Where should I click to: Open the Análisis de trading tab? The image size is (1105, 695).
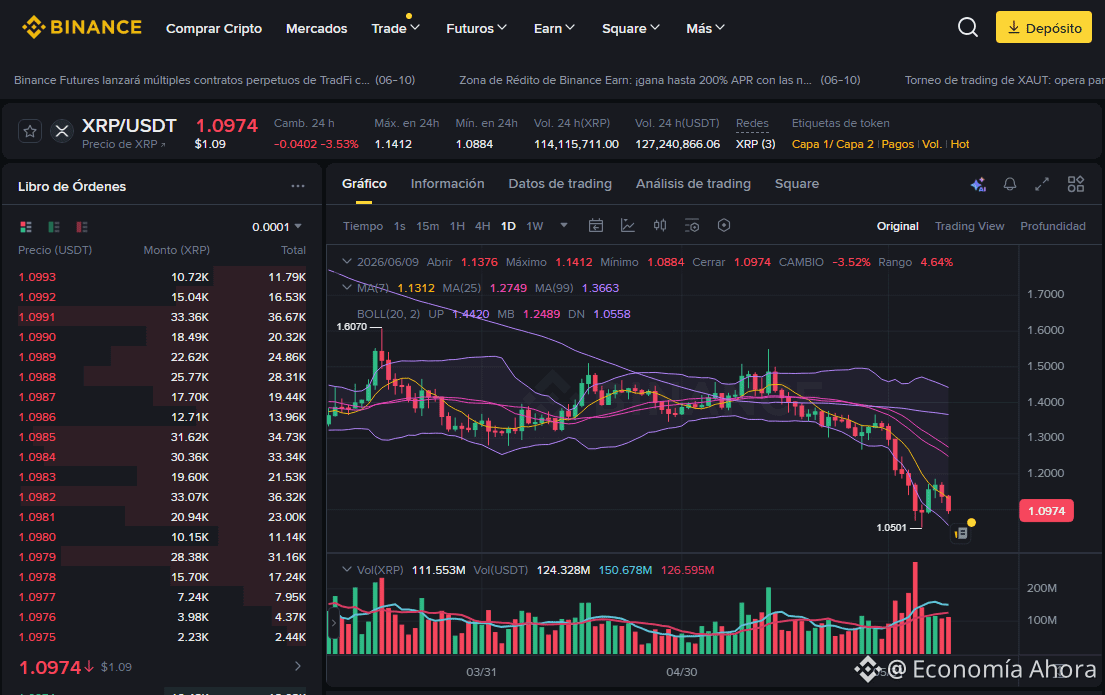click(693, 184)
